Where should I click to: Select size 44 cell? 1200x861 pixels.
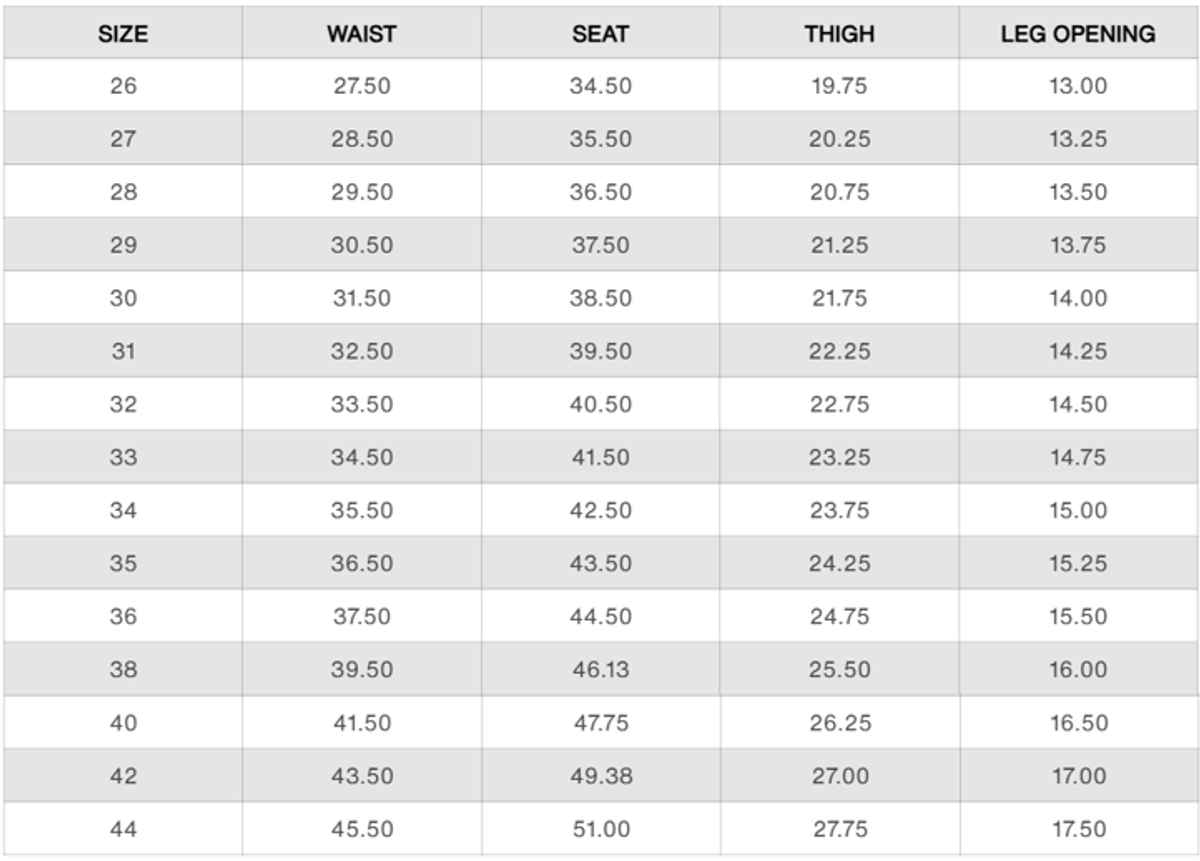pyautogui.click(x=123, y=829)
